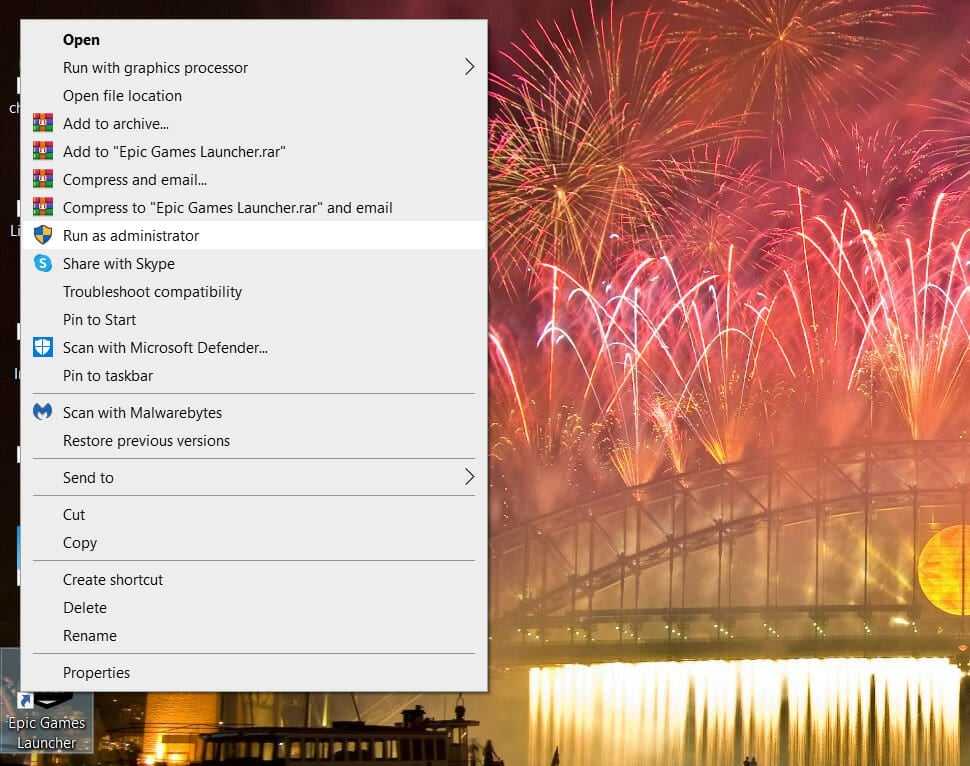Image resolution: width=970 pixels, height=766 pixels.
Task: Select Create shortcut
Action: click(x=254, y=580)
